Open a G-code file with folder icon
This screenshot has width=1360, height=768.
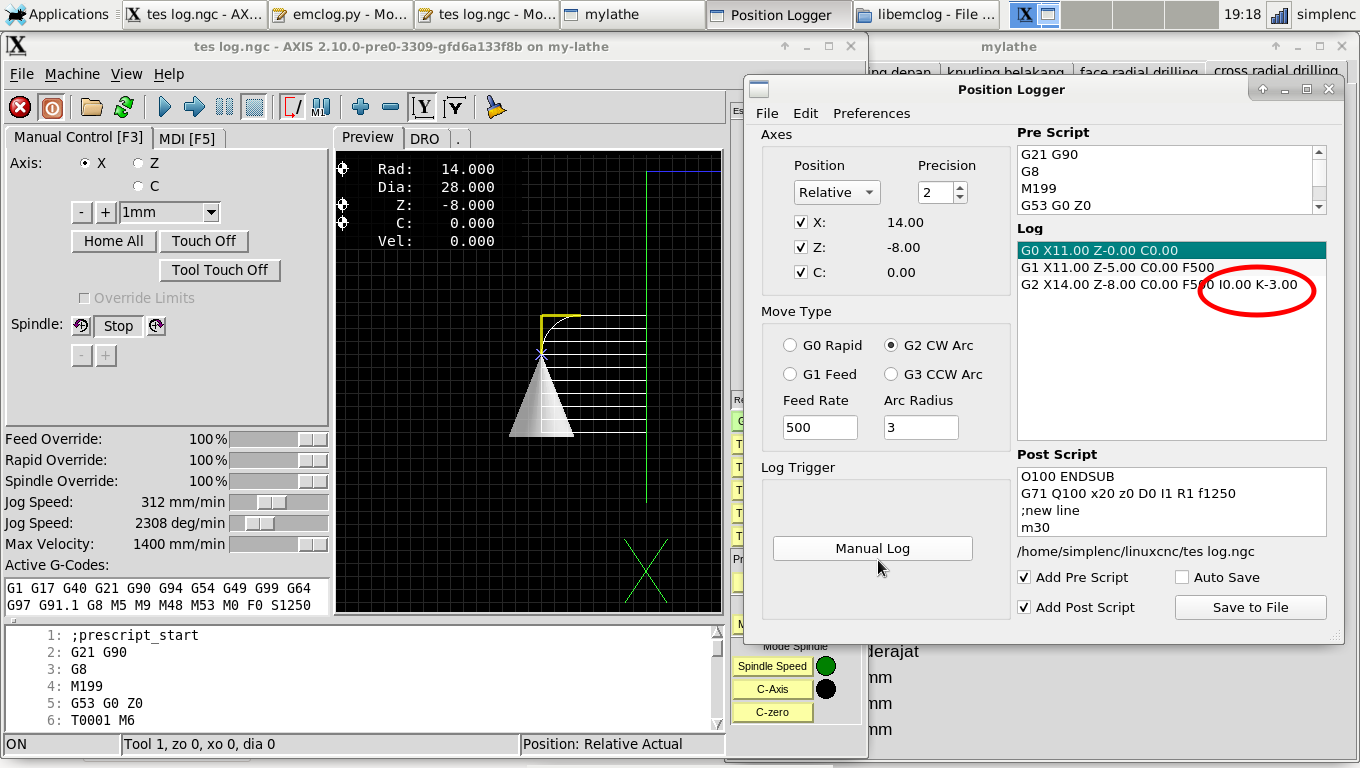(x=92, y=107)
